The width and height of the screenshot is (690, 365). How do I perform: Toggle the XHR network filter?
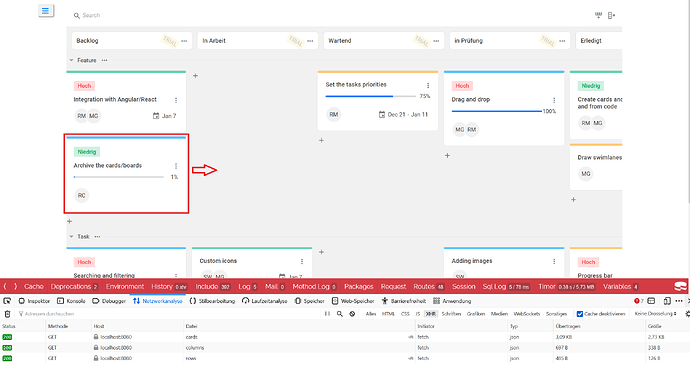point(430,314)
